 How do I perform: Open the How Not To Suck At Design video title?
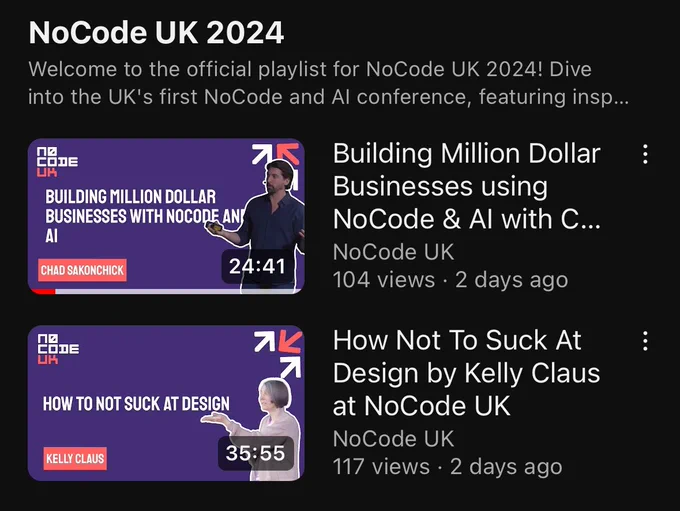click(x=466, y=373)
